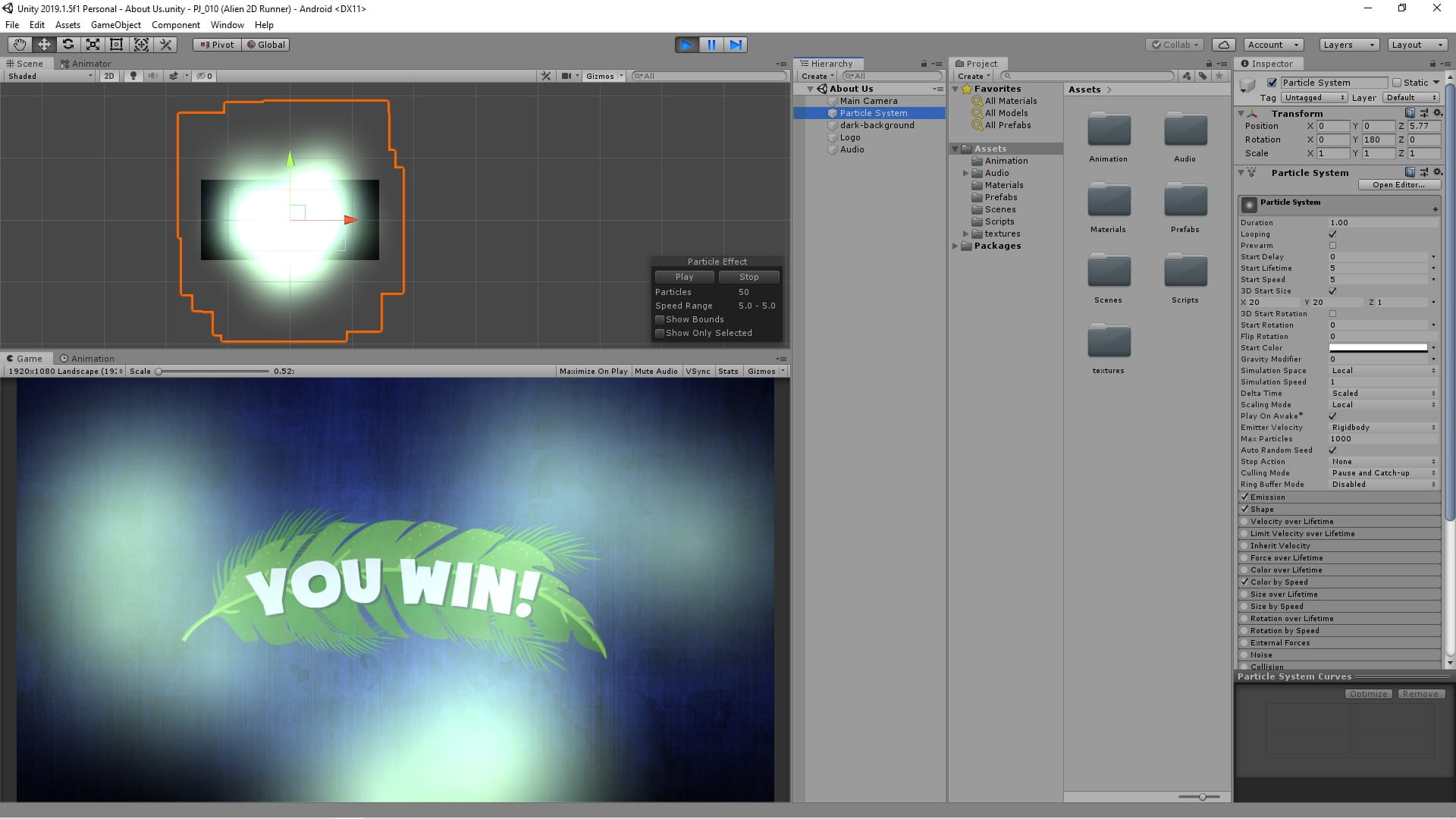Open the Shaded draw mode dropdown
1456x819 pixels.
(49, 76)
